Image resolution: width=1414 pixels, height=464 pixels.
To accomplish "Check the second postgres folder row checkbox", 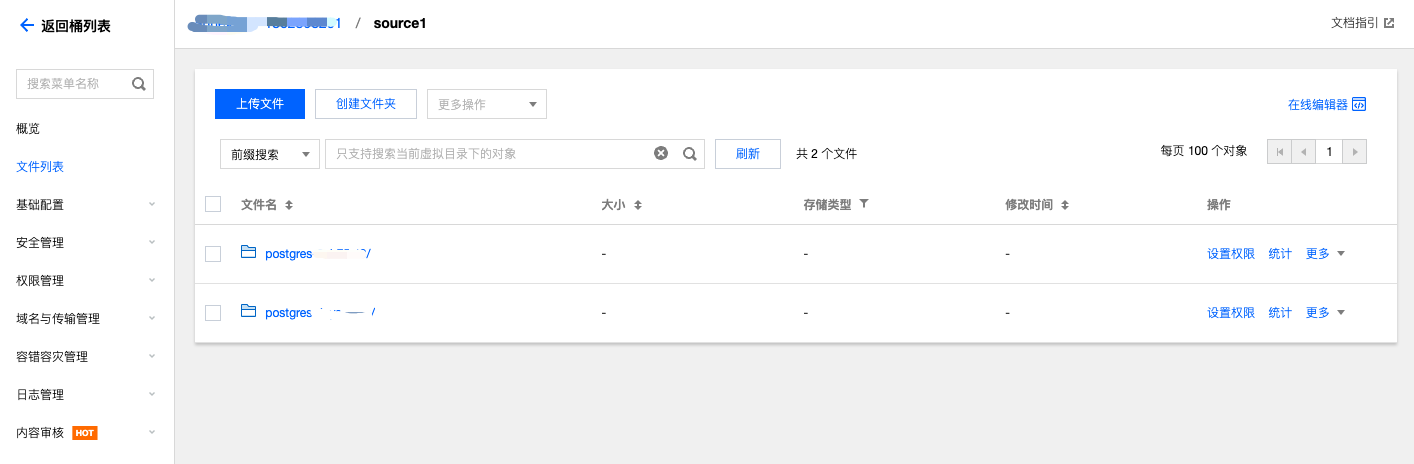I will click(x=213, y=313).
